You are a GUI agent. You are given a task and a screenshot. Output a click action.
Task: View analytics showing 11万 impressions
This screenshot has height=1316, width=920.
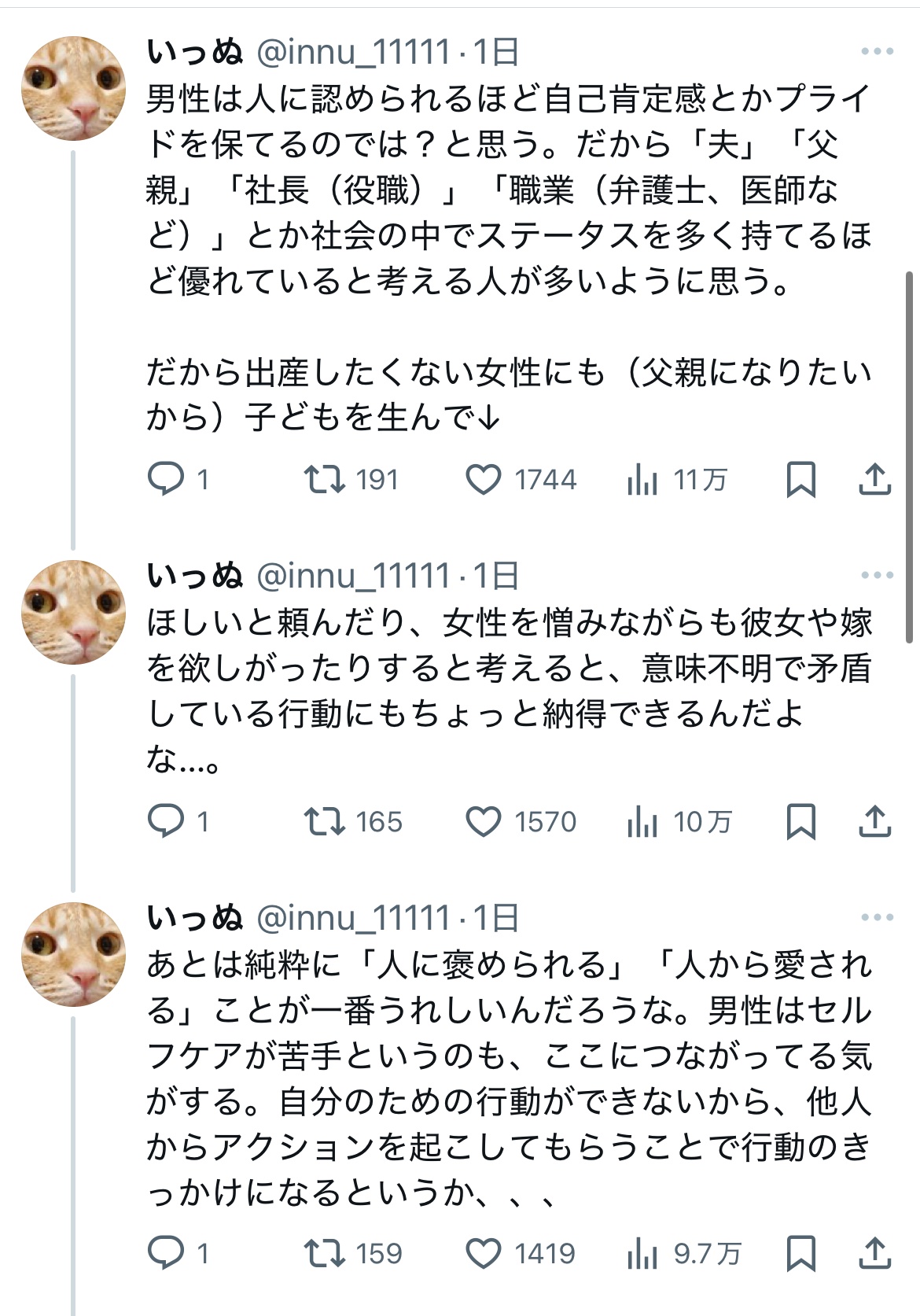(642, 479)
